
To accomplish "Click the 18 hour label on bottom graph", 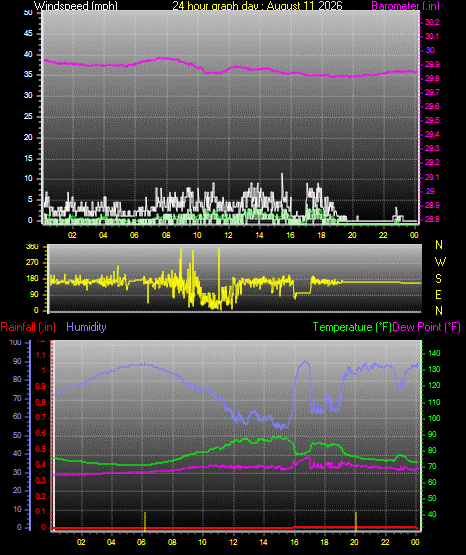I will [324, 542].
